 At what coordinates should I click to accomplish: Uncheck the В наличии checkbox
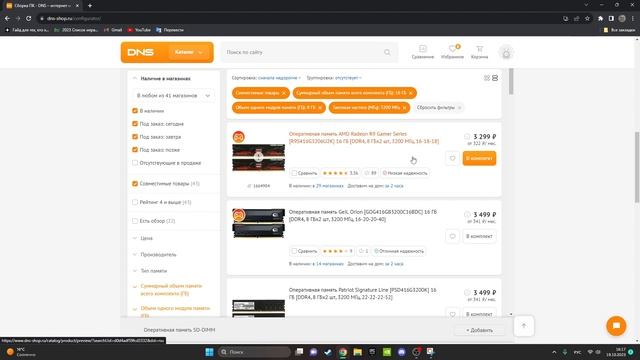point(135,111)
